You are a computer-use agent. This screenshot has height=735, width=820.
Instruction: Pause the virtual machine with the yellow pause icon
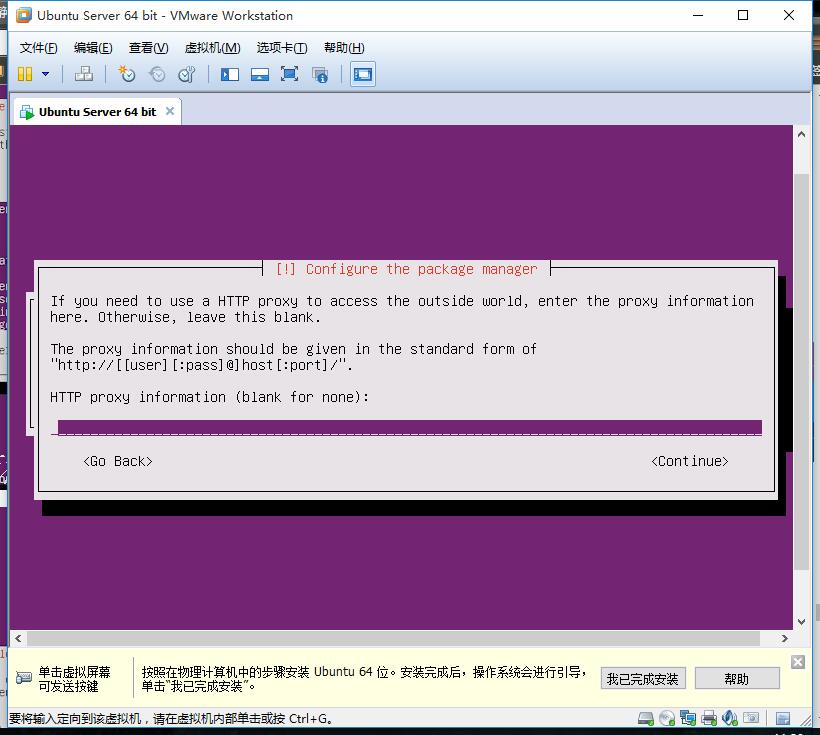pyautogui.click(x=25, y=74)
